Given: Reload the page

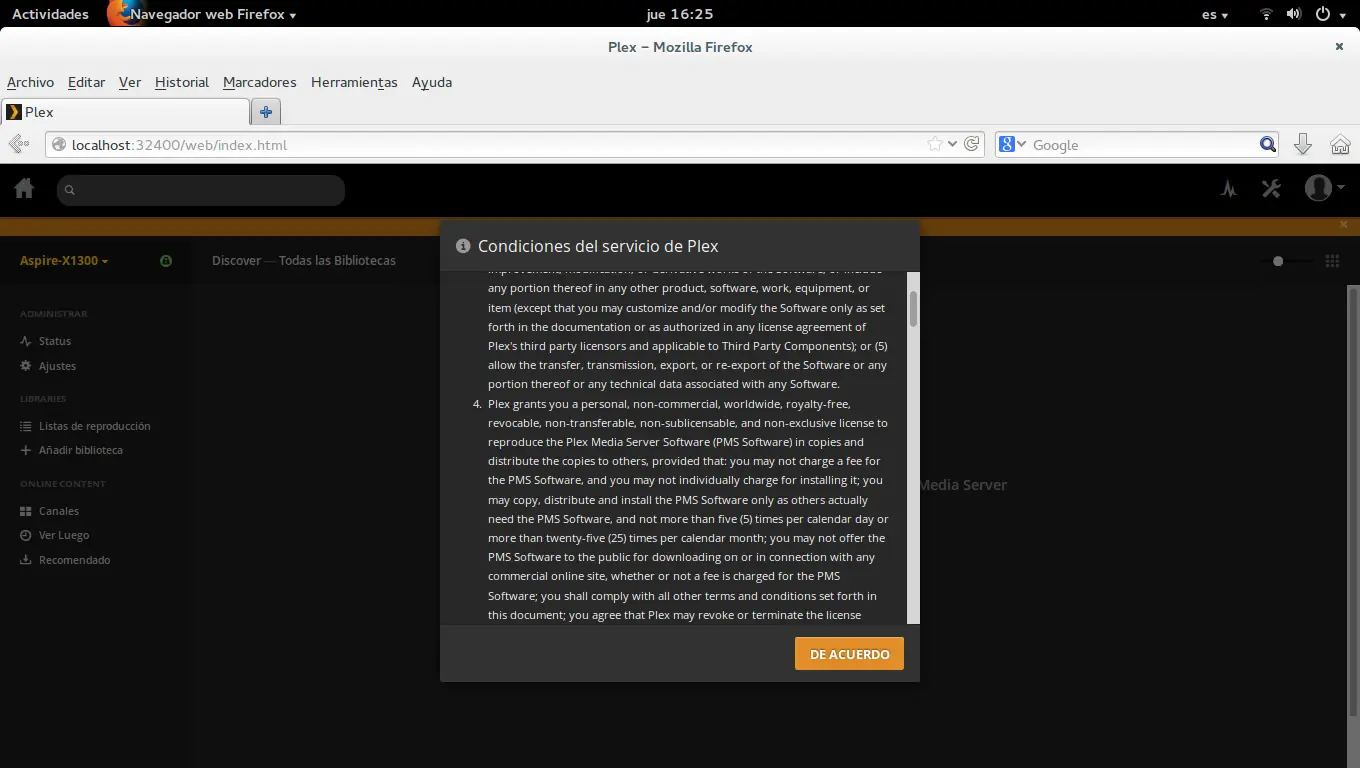Looking at the screenshot, I should tap(972, 144).
